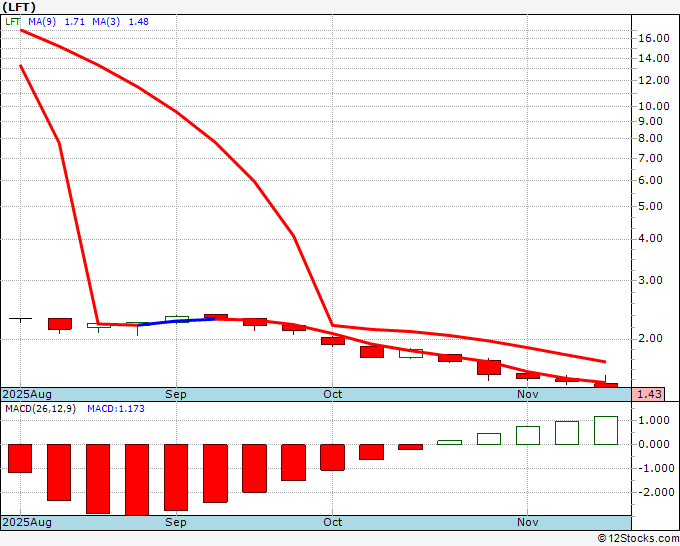The image size is (680, 546).
Task: Click the 0.000 MACD axis label
Action: click(x=656, y=445)
